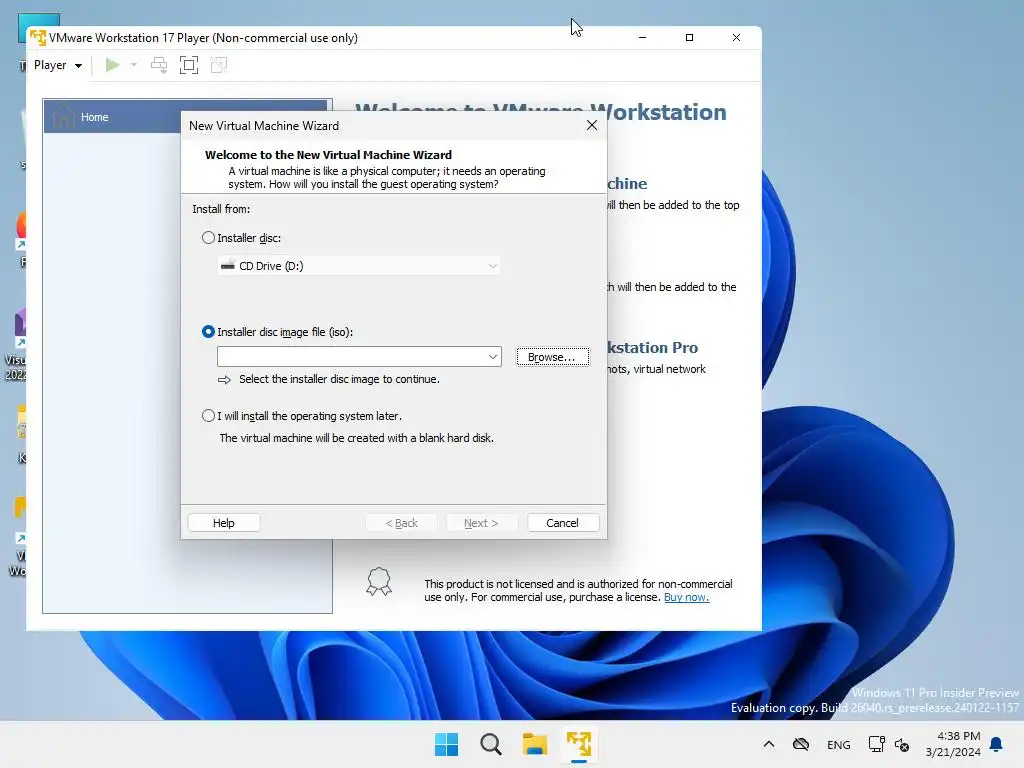Show hidden system tray icons

point(769,744)
